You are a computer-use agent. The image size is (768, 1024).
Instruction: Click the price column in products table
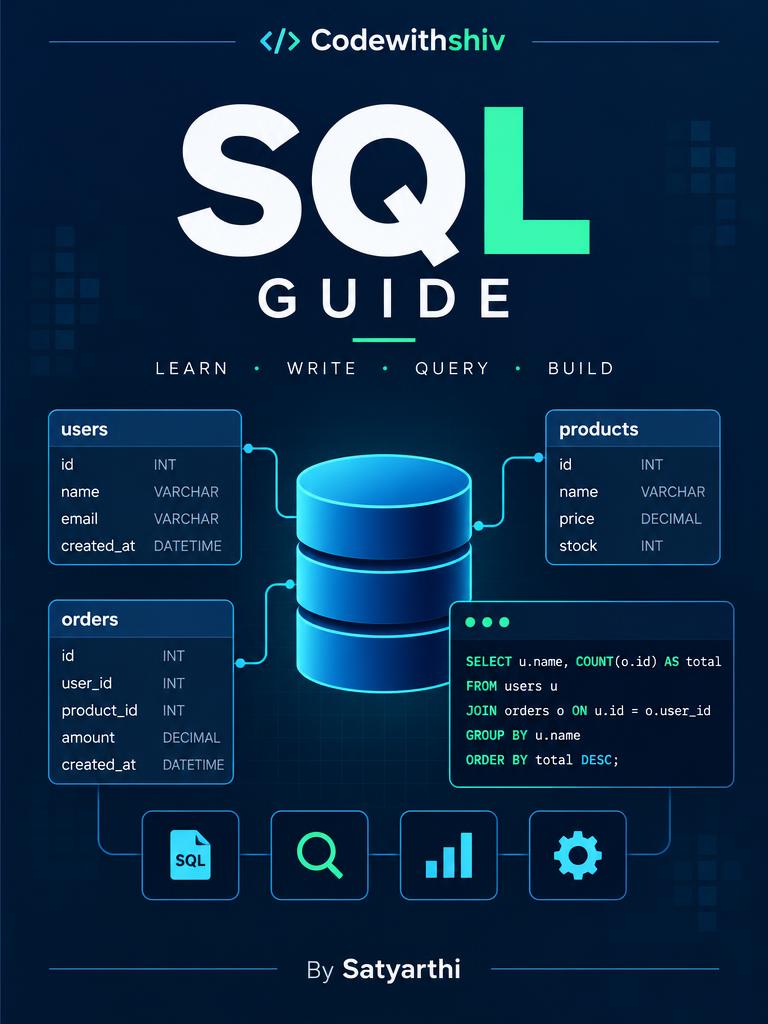click(630, 519)
